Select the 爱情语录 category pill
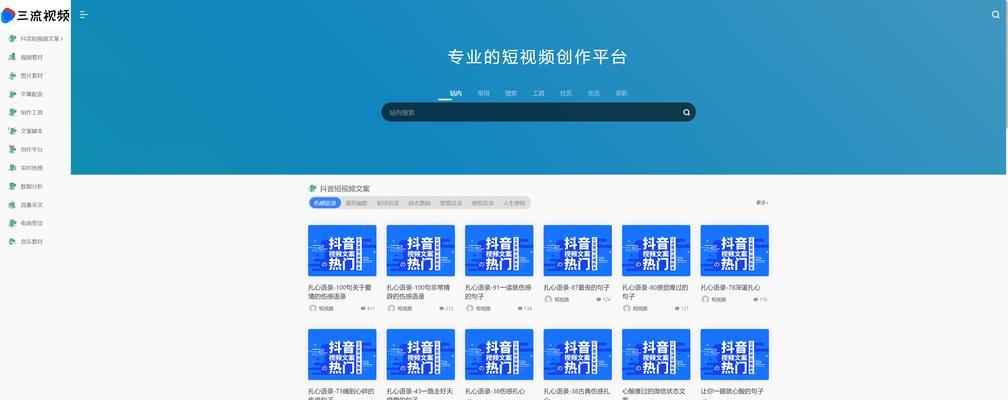Screen dimensions: 1008x400 [451, 203]
